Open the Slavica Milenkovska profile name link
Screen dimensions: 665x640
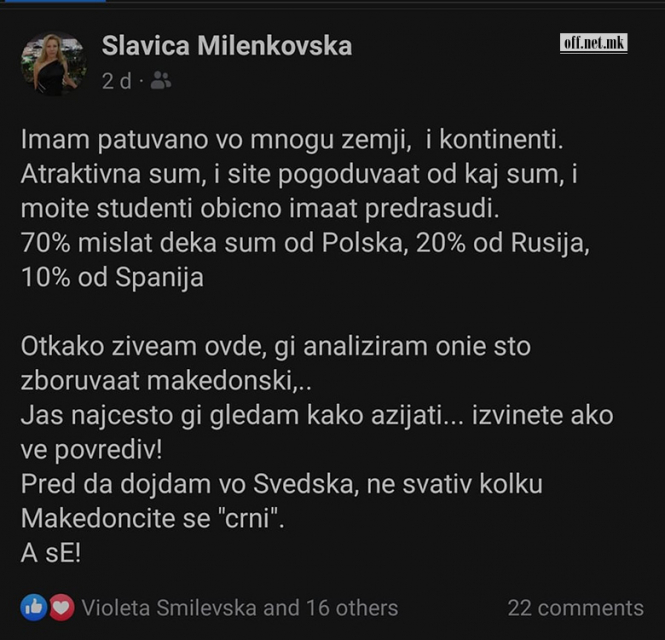pos(227,46)
